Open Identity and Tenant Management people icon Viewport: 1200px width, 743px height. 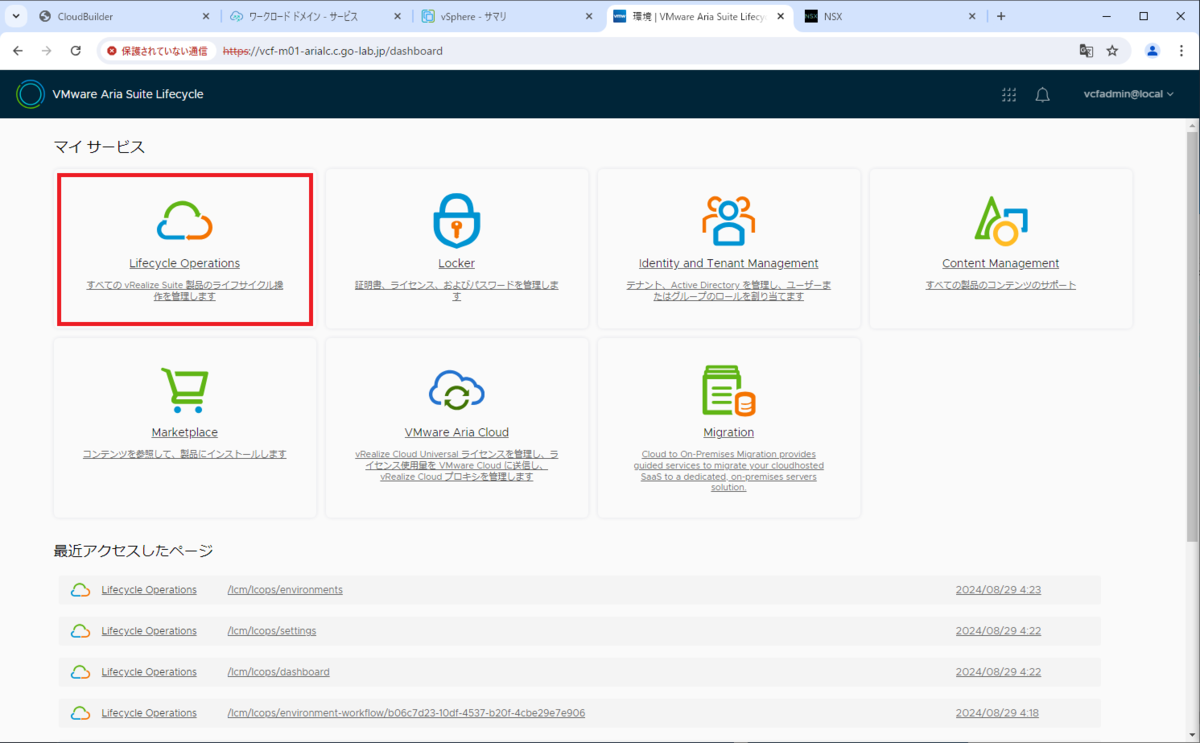pos(729,220)
